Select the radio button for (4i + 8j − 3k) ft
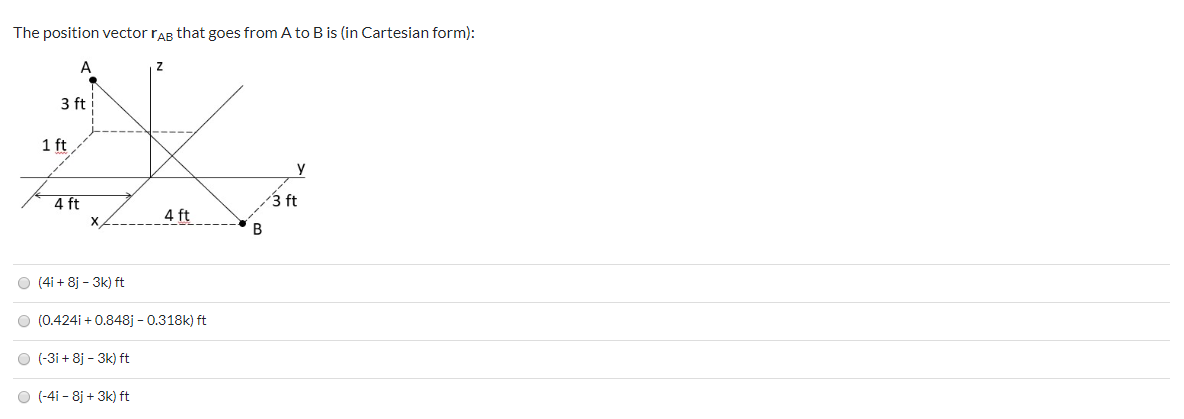1184x419 pixels. [24, 284]
